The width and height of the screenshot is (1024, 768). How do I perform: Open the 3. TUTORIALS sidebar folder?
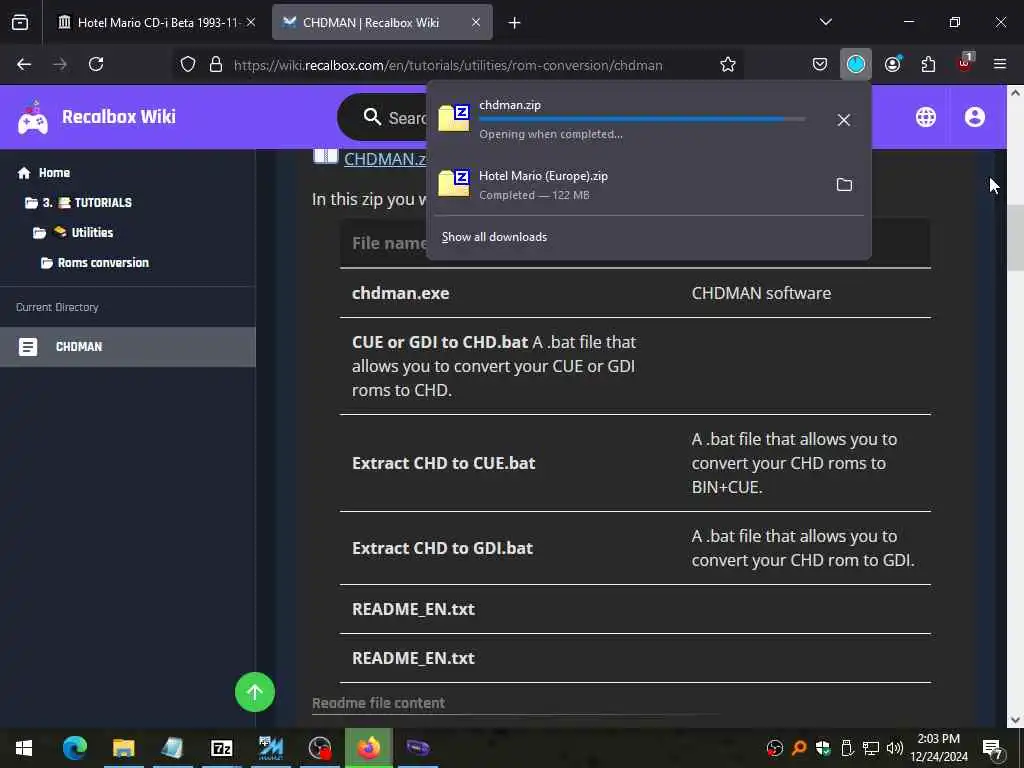[78, 202]
